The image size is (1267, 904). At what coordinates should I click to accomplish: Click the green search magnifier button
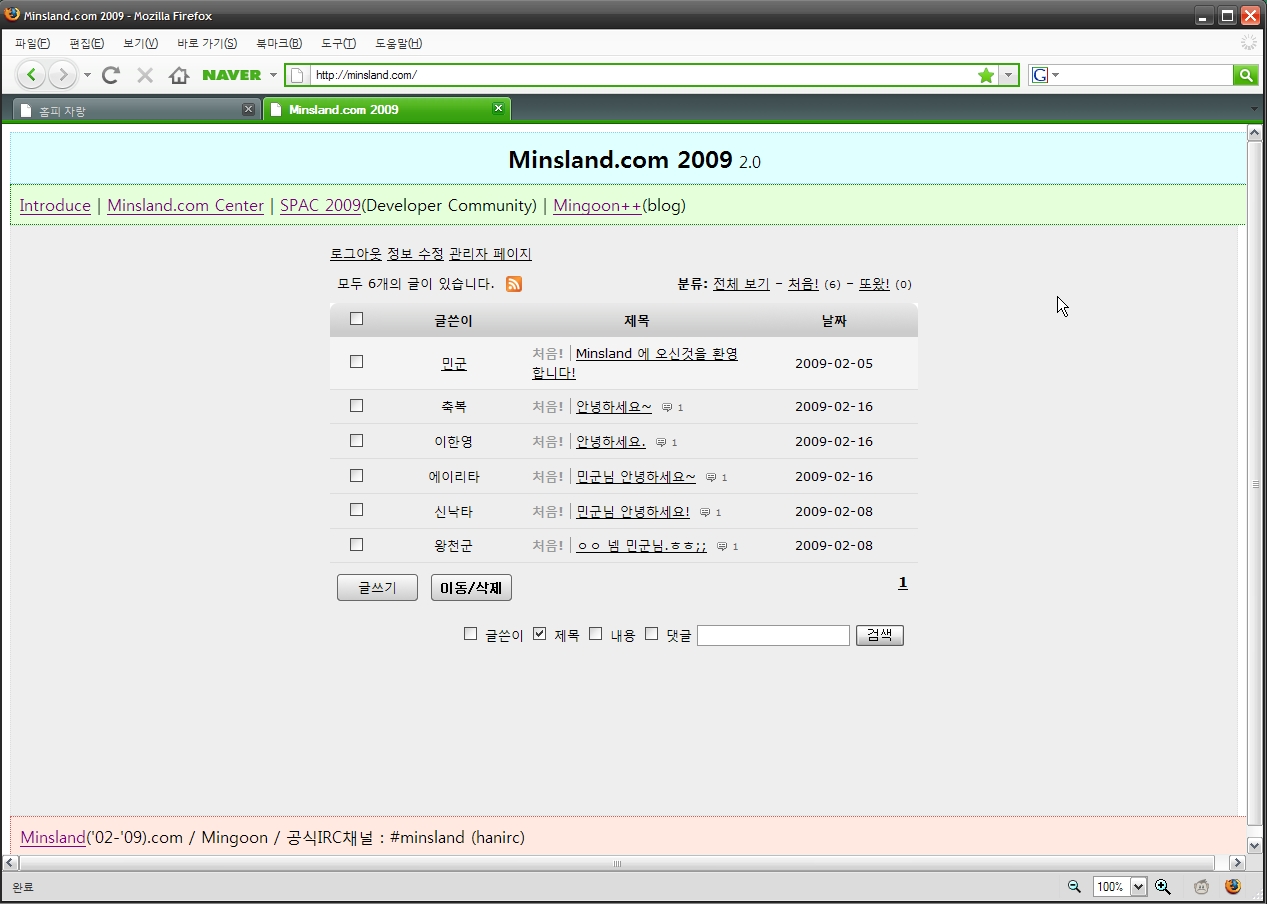(x=1245, y=75)
